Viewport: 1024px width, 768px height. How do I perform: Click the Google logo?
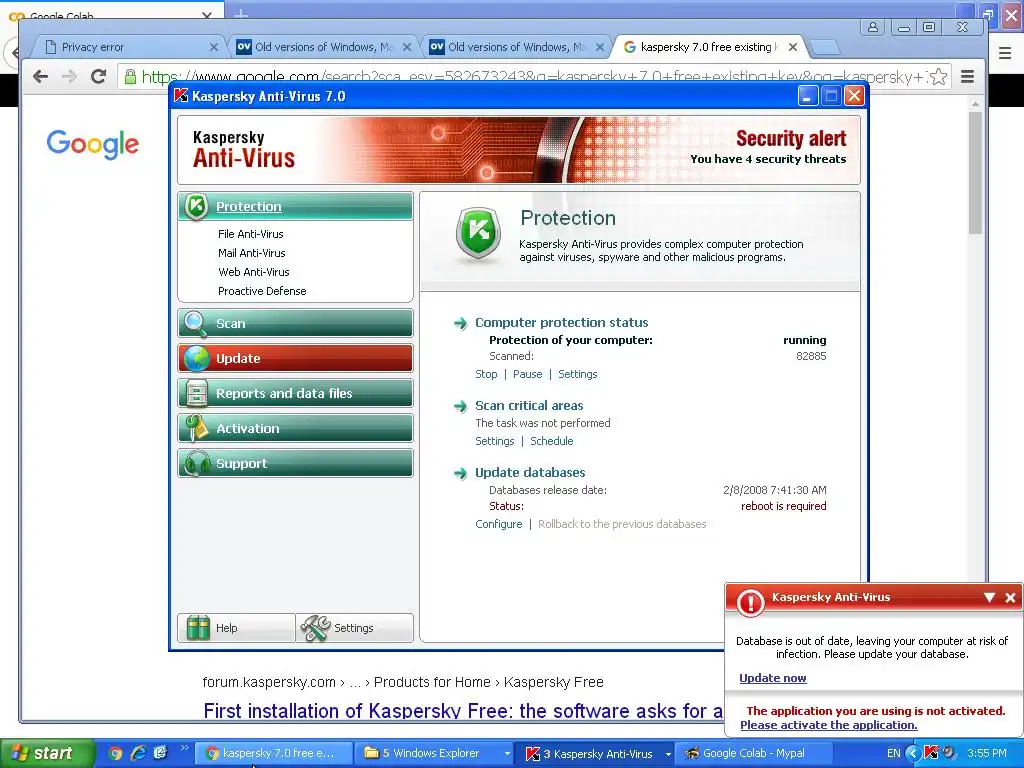tap(93, 144)
